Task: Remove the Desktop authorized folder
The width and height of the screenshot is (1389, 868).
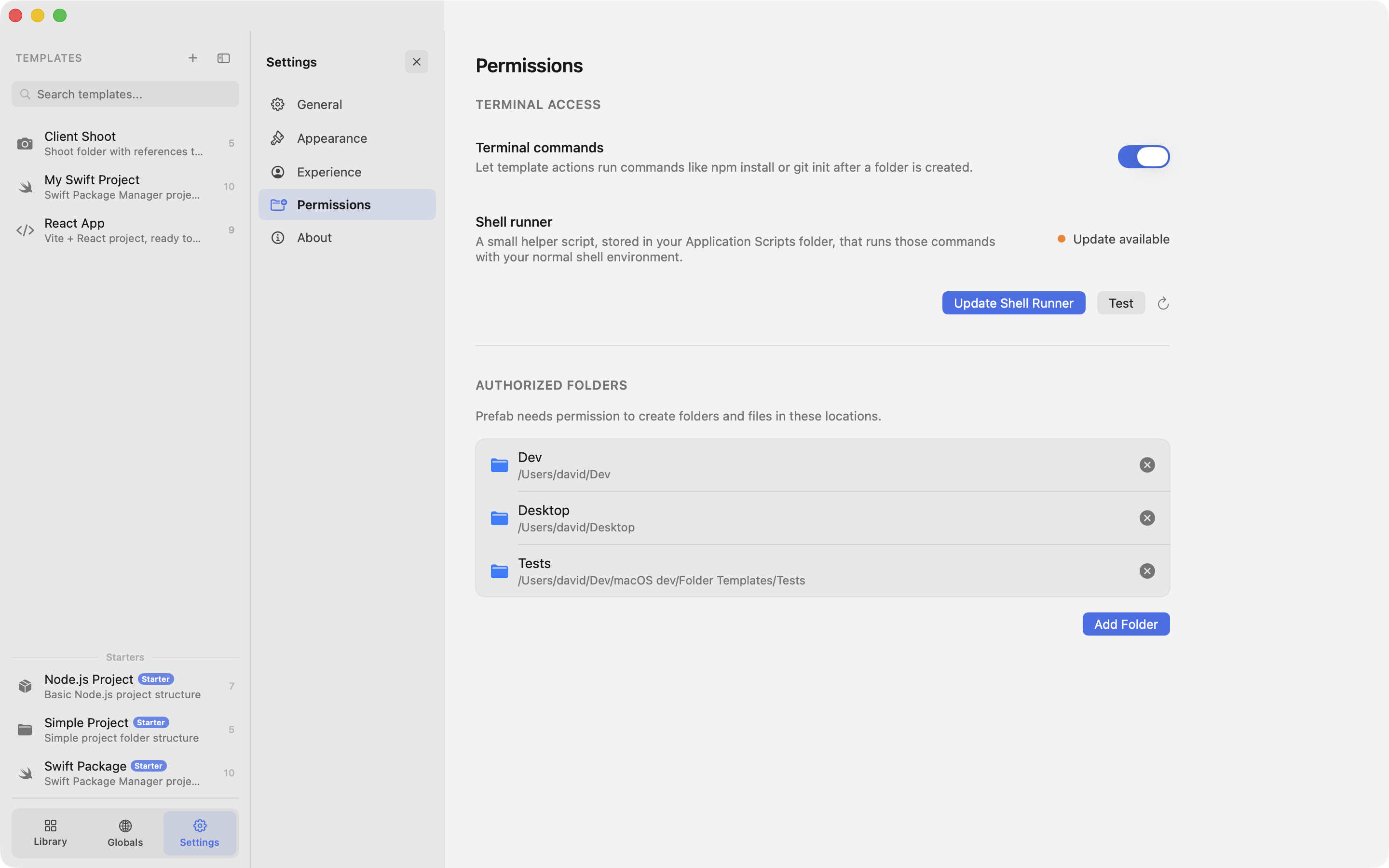Action: point(1147,518)
